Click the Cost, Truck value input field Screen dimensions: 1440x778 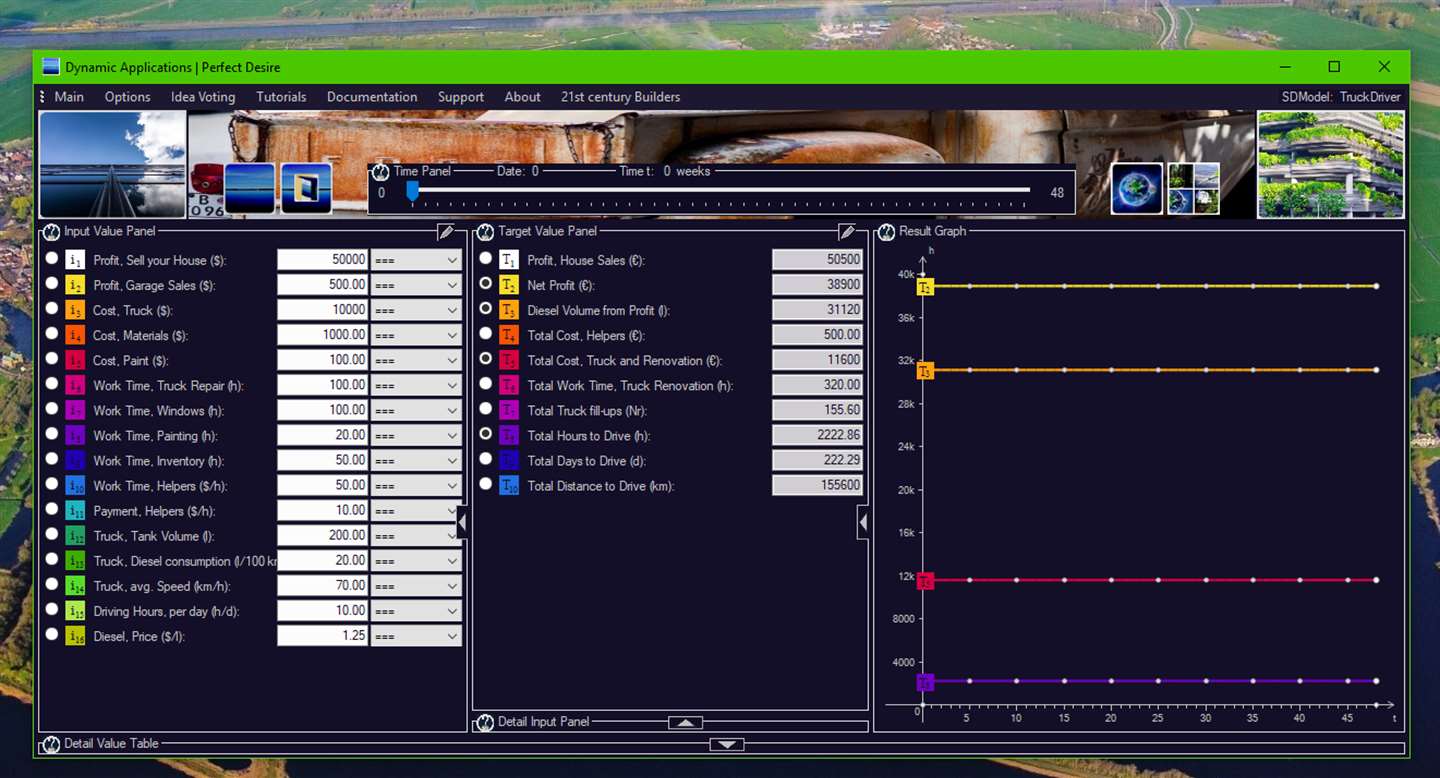323,310
